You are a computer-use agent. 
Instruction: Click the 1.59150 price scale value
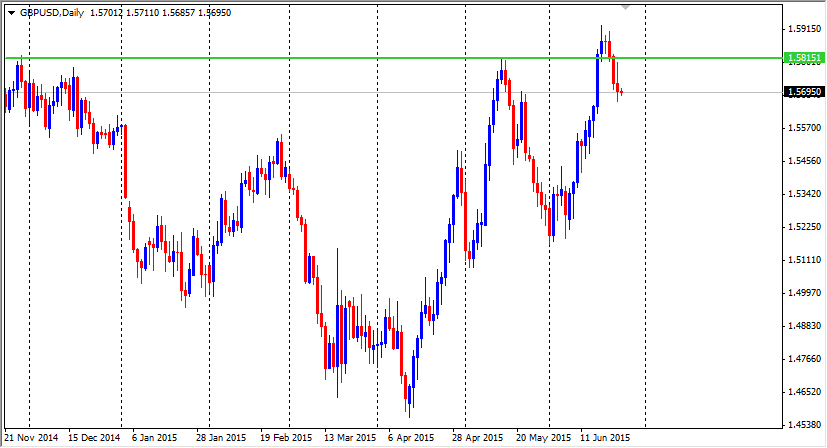(x=805, y=29)
